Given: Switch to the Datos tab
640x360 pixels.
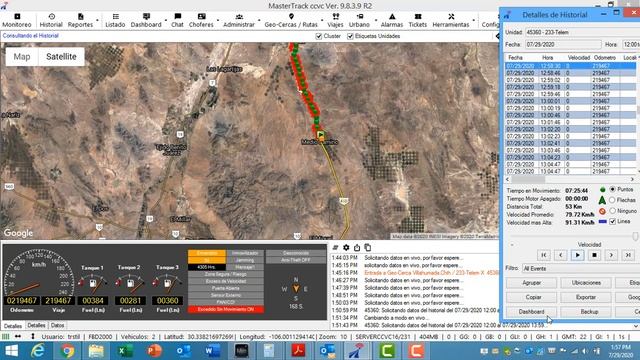Looking at the screenshot, I should (58, 325).
